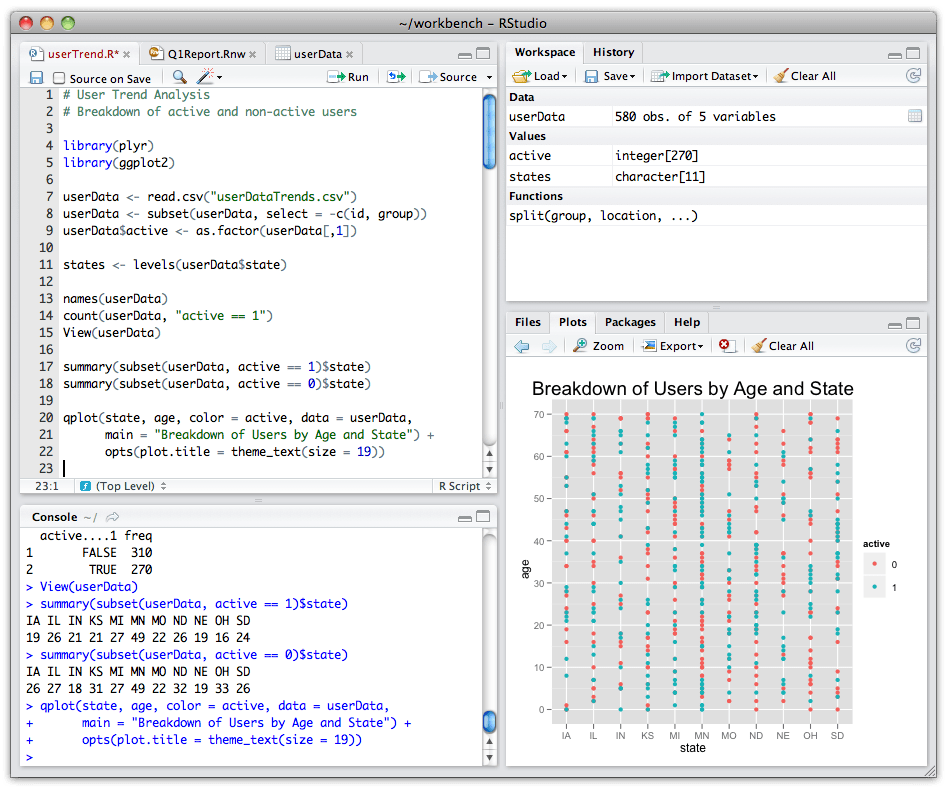This screenshot has height=788, width=947.
Task: View the userData dataset via its grid icon
Action: [x=914, y=115]
